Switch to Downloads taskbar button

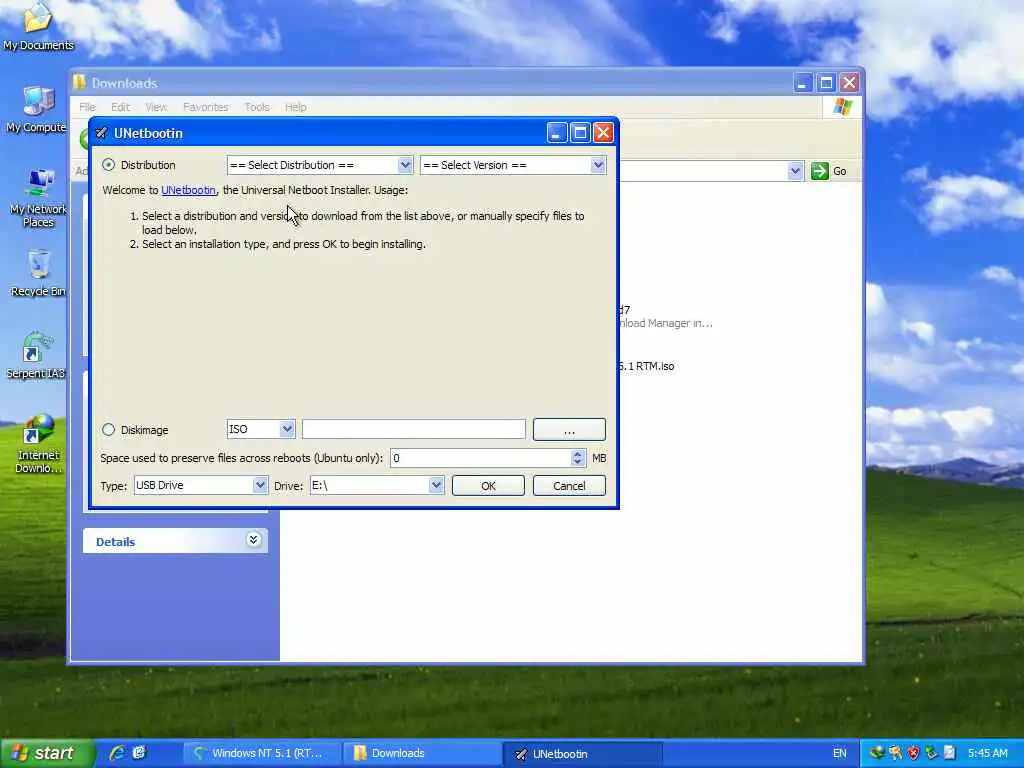click(422, 754)
